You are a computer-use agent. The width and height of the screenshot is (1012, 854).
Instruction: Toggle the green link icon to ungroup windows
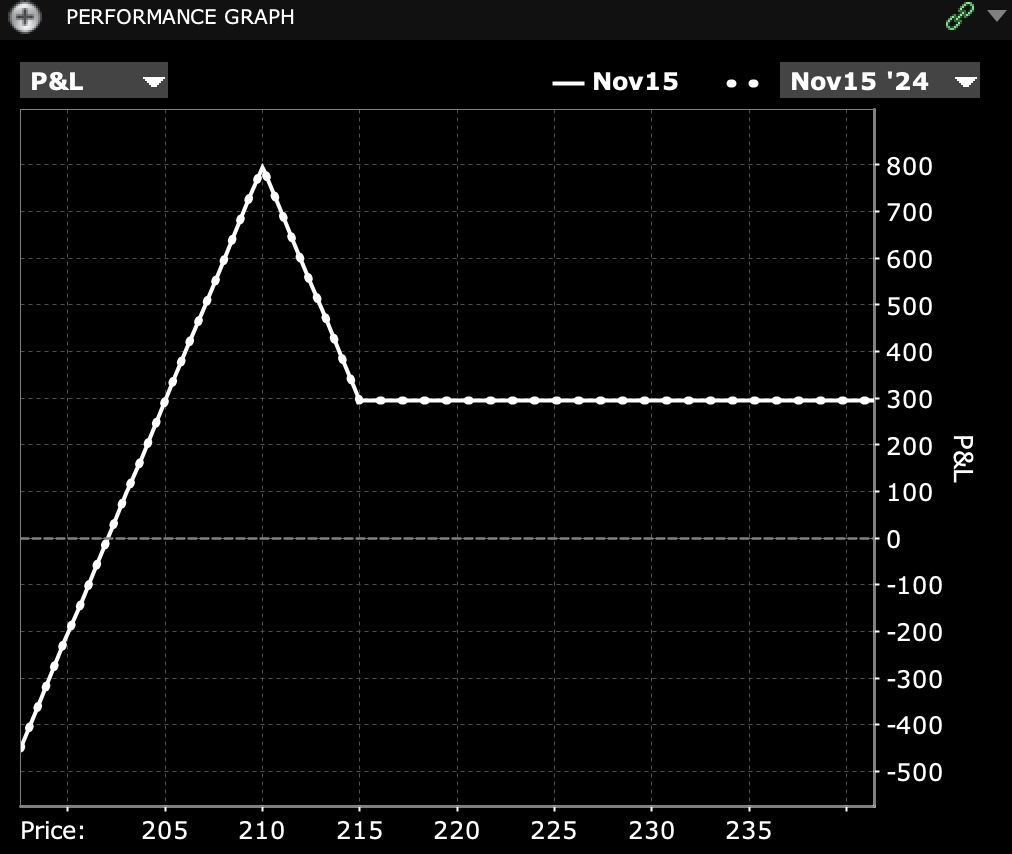pyautogui.click(x=958, y=16)
